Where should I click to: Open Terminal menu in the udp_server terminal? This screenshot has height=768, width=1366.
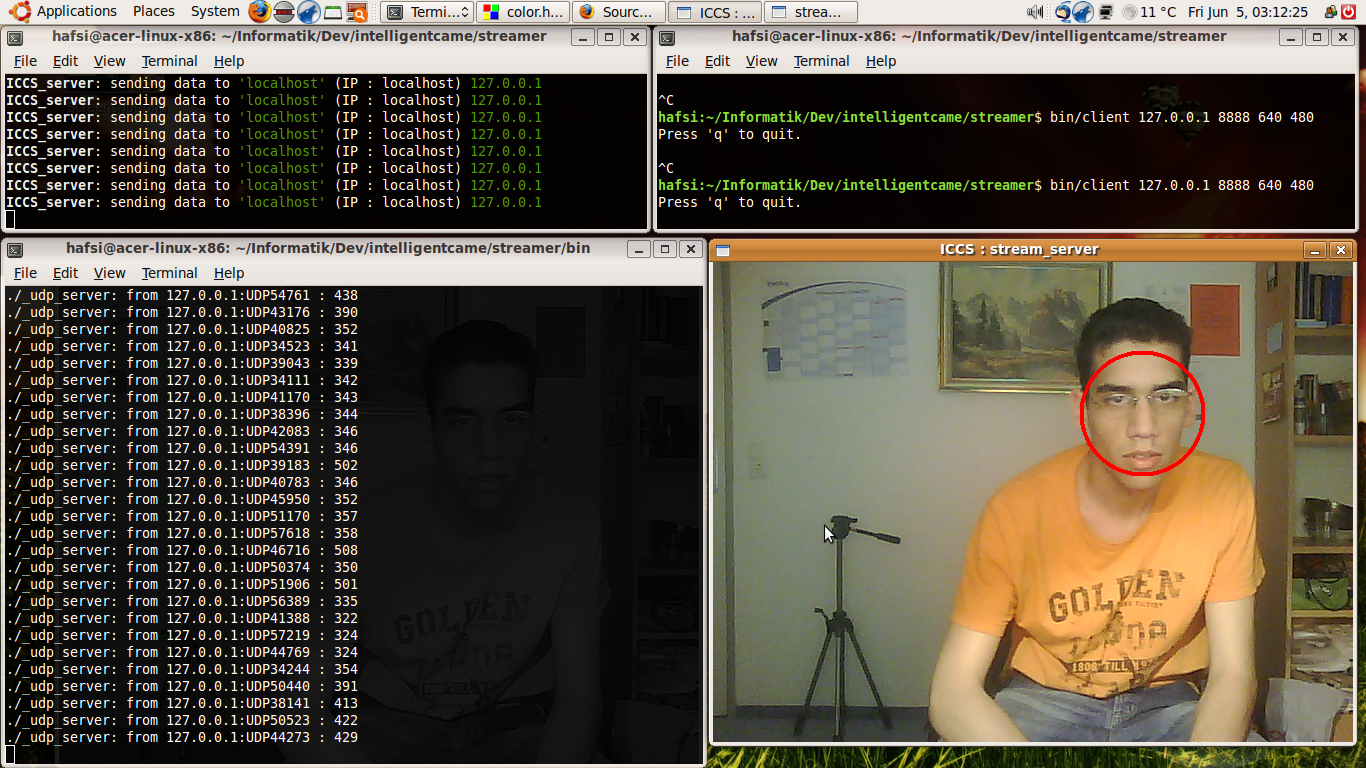pos(169,273)
